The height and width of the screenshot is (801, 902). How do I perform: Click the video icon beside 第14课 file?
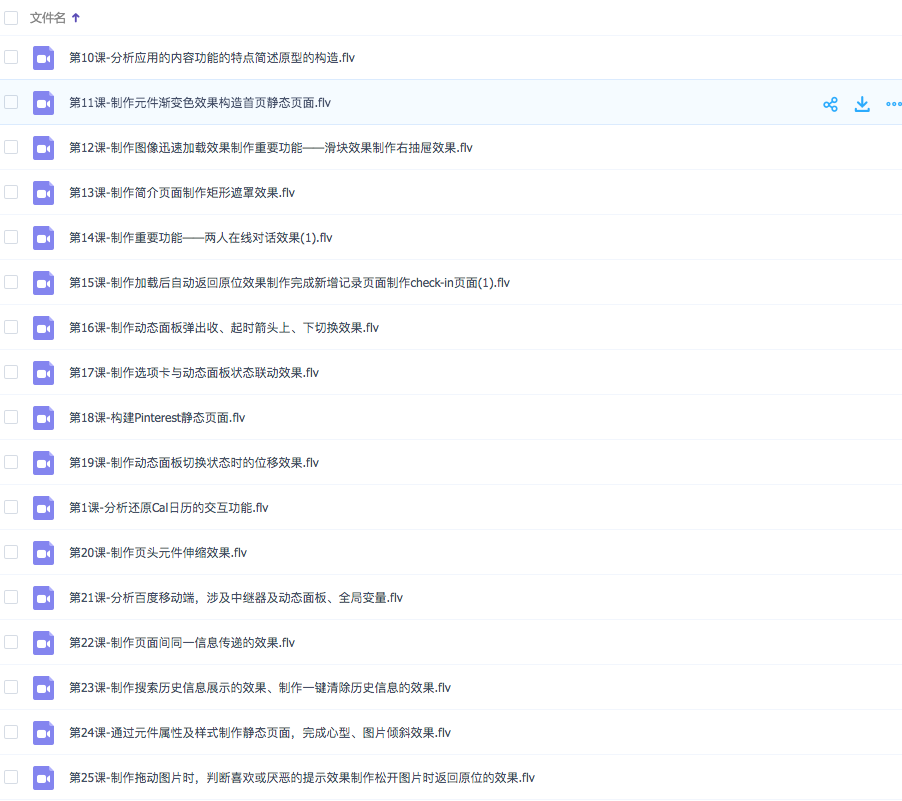[x=43, y=238]
